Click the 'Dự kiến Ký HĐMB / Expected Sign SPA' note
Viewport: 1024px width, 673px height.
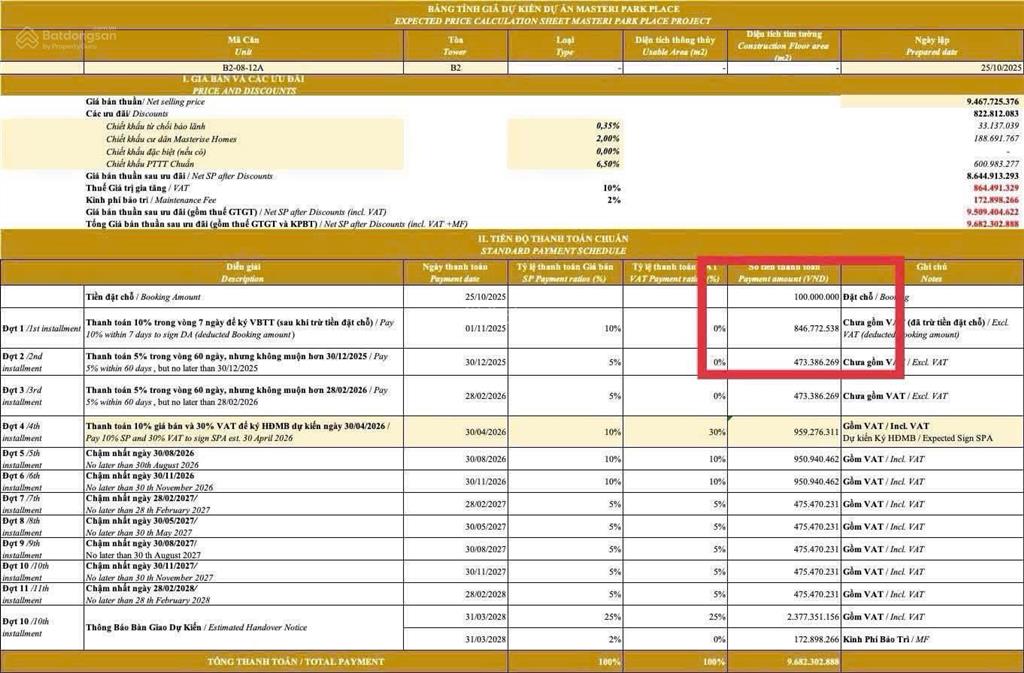pyautogui.click(x=918, y=438)
